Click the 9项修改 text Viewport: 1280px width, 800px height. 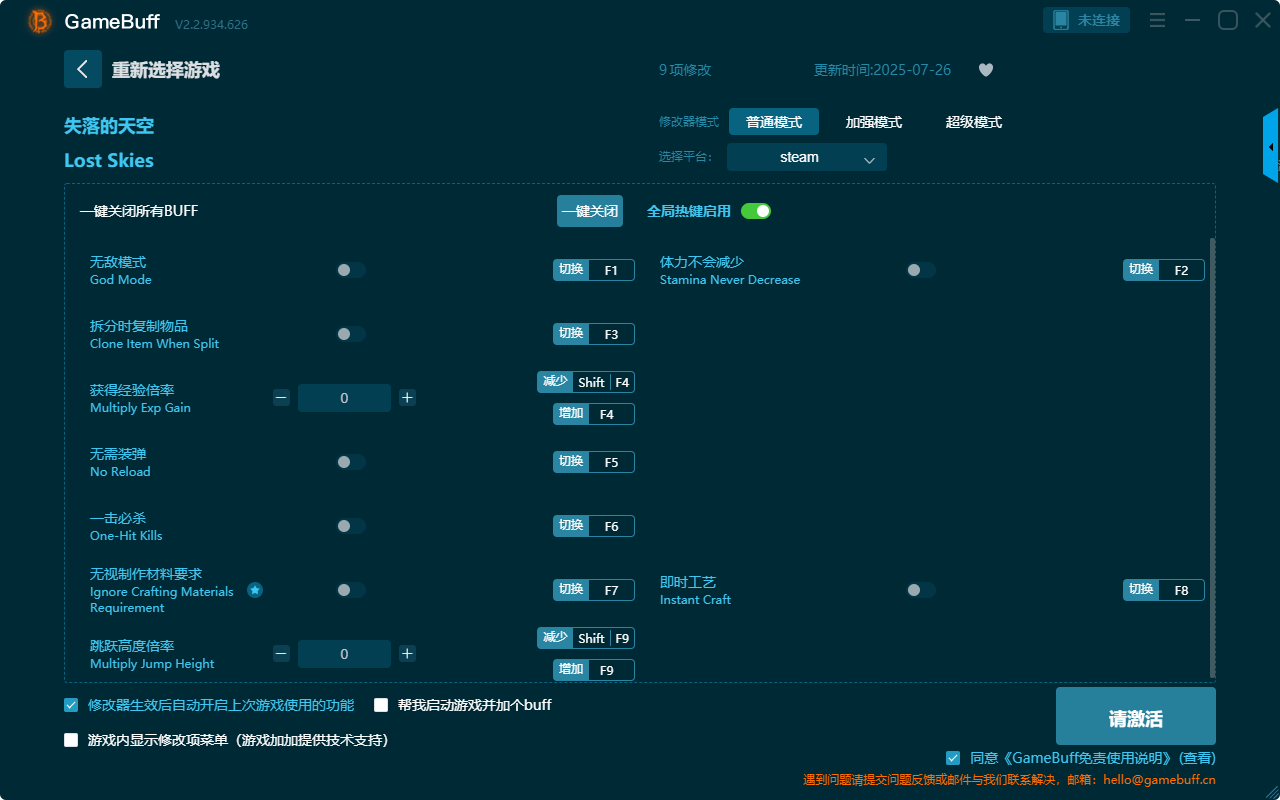click(x=685, y=70)
